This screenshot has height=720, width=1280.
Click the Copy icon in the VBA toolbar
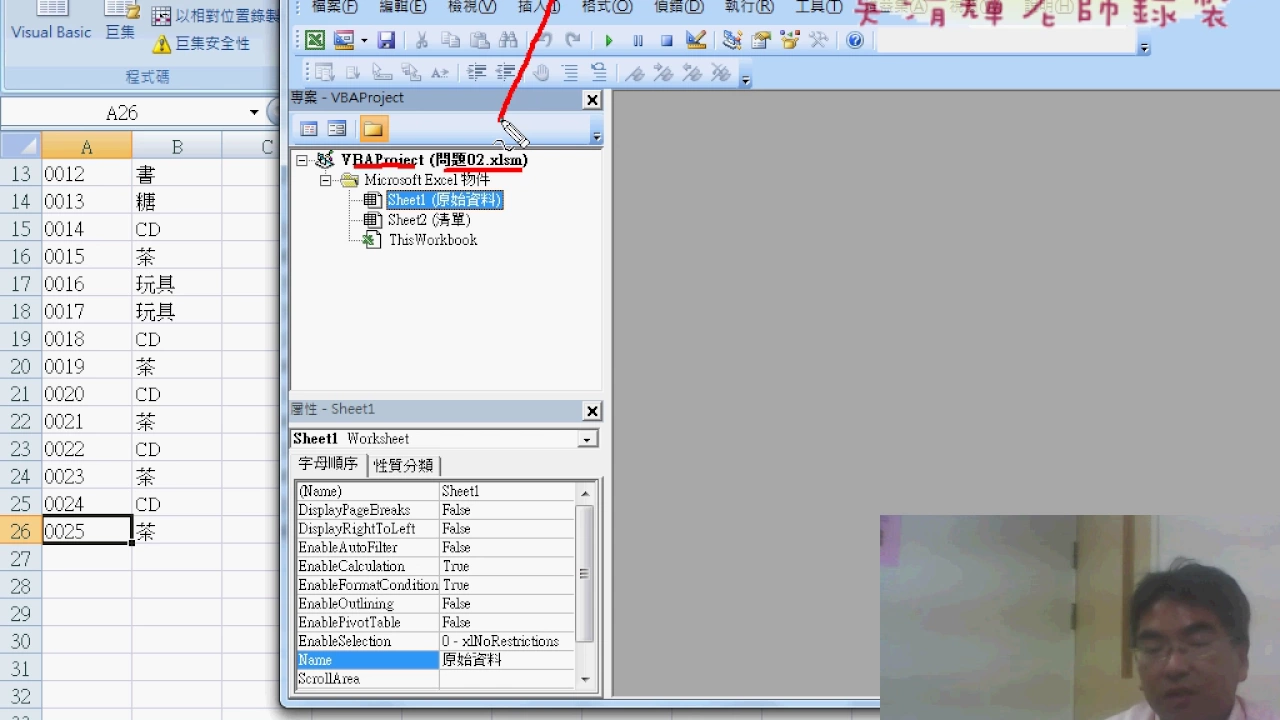[x=451, y=40]
